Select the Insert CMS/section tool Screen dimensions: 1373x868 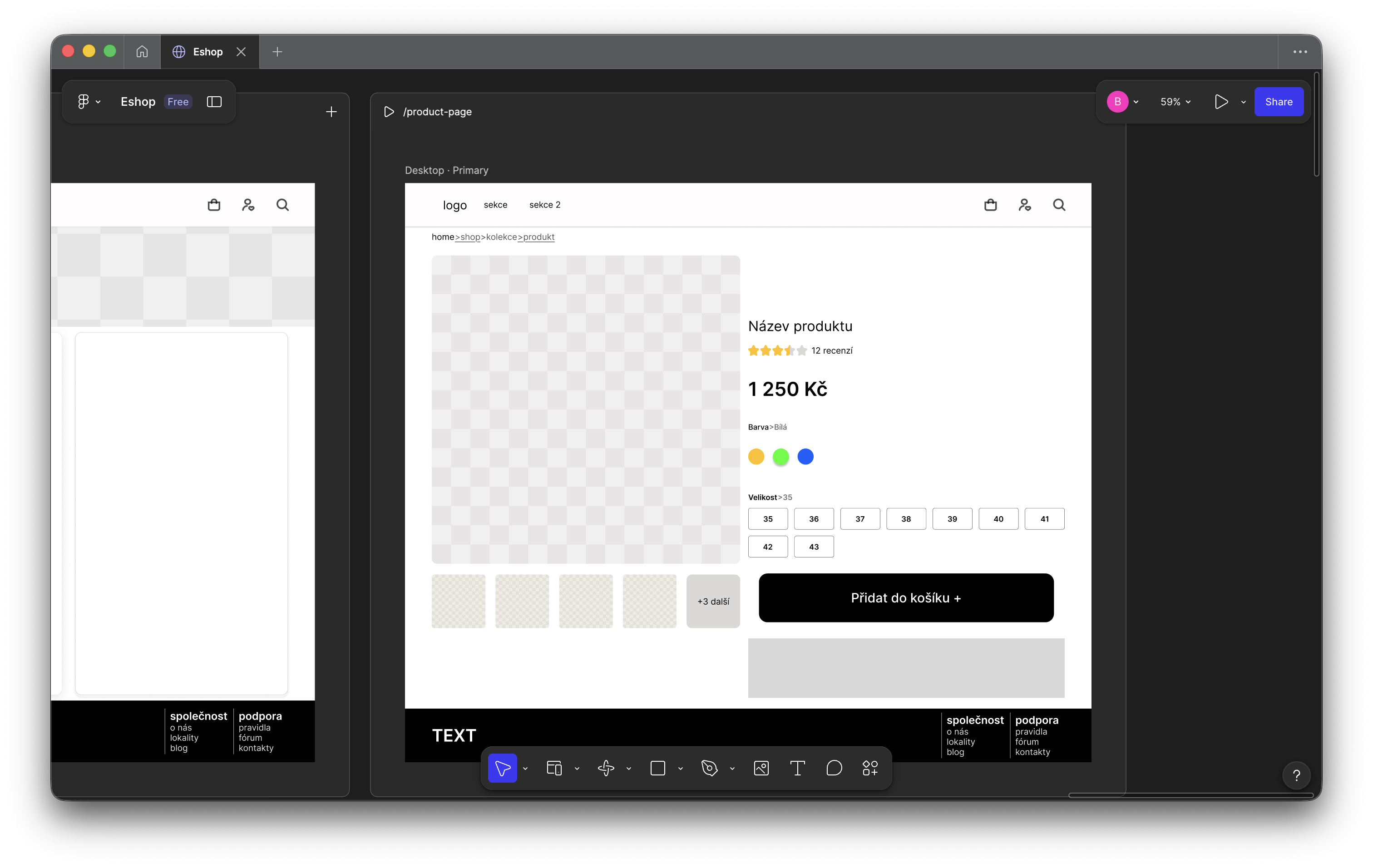click(x=606, y=768)
